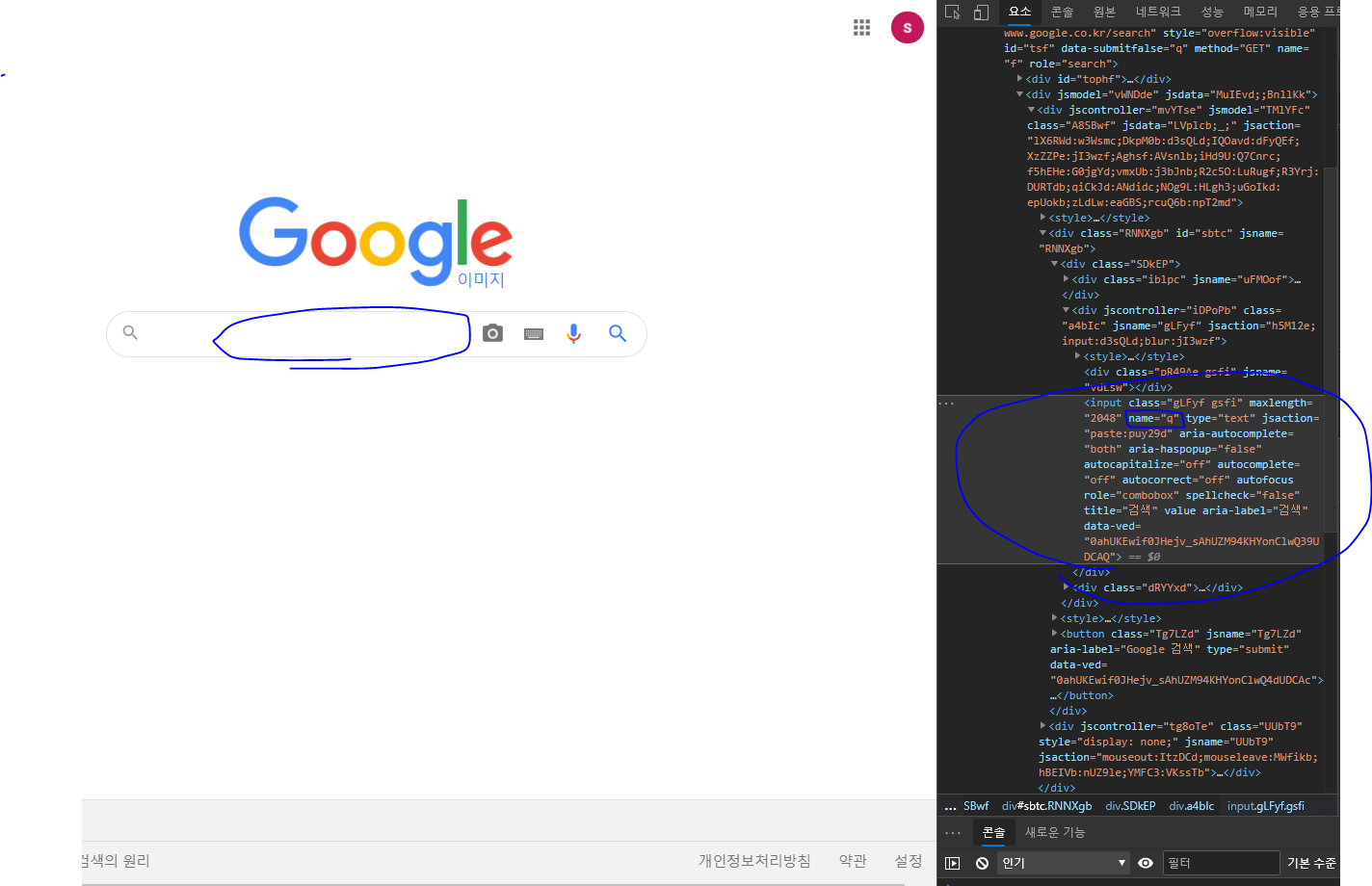The image size is (1372, 886).
Task: Toggle the live expression eye icon
Action: click(1146, 863)
